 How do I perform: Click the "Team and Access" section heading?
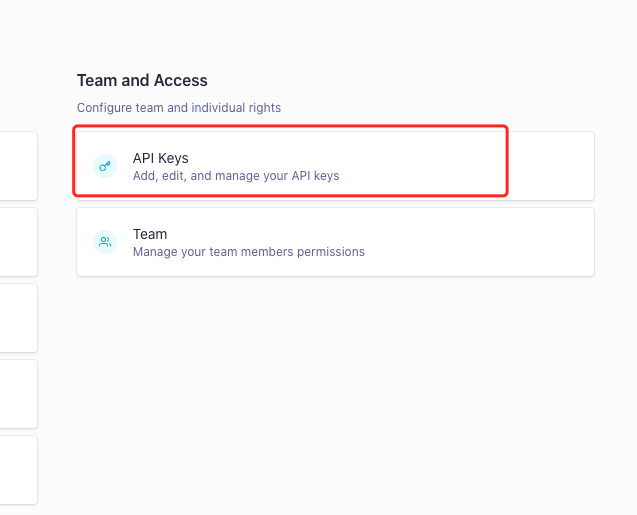click(142, 80)
